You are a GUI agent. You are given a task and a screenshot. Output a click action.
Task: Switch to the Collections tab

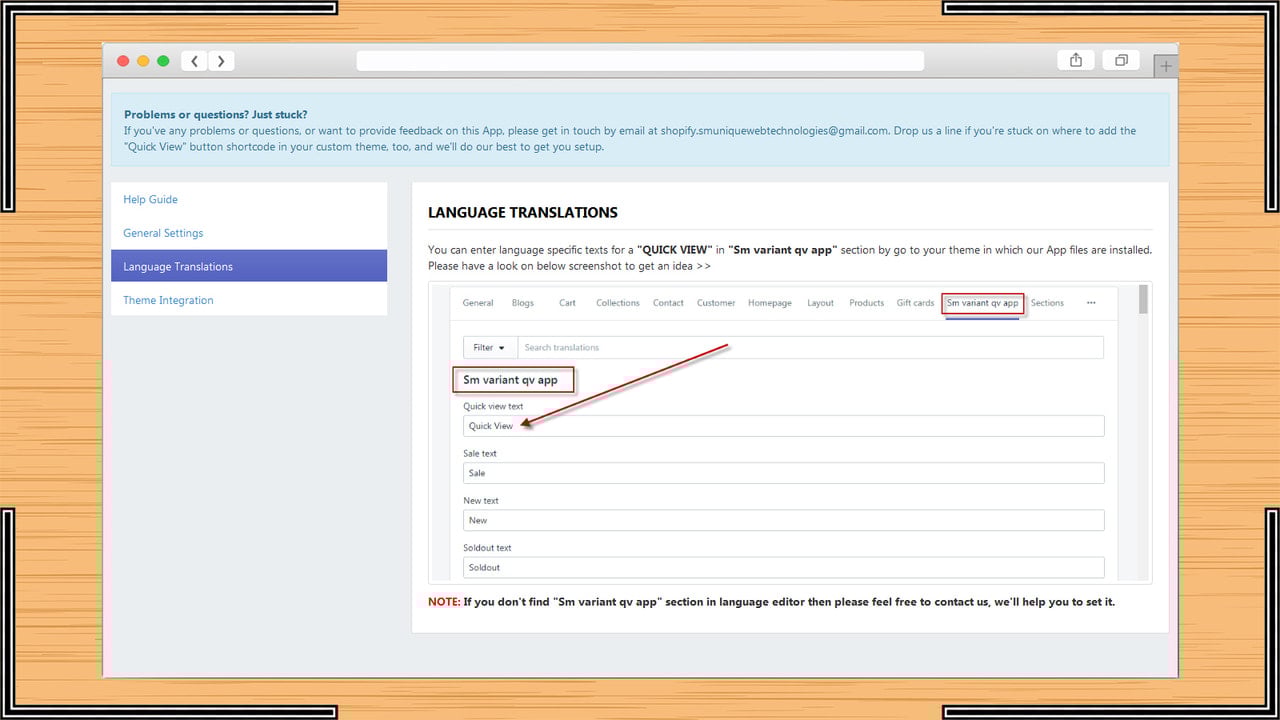618,303
